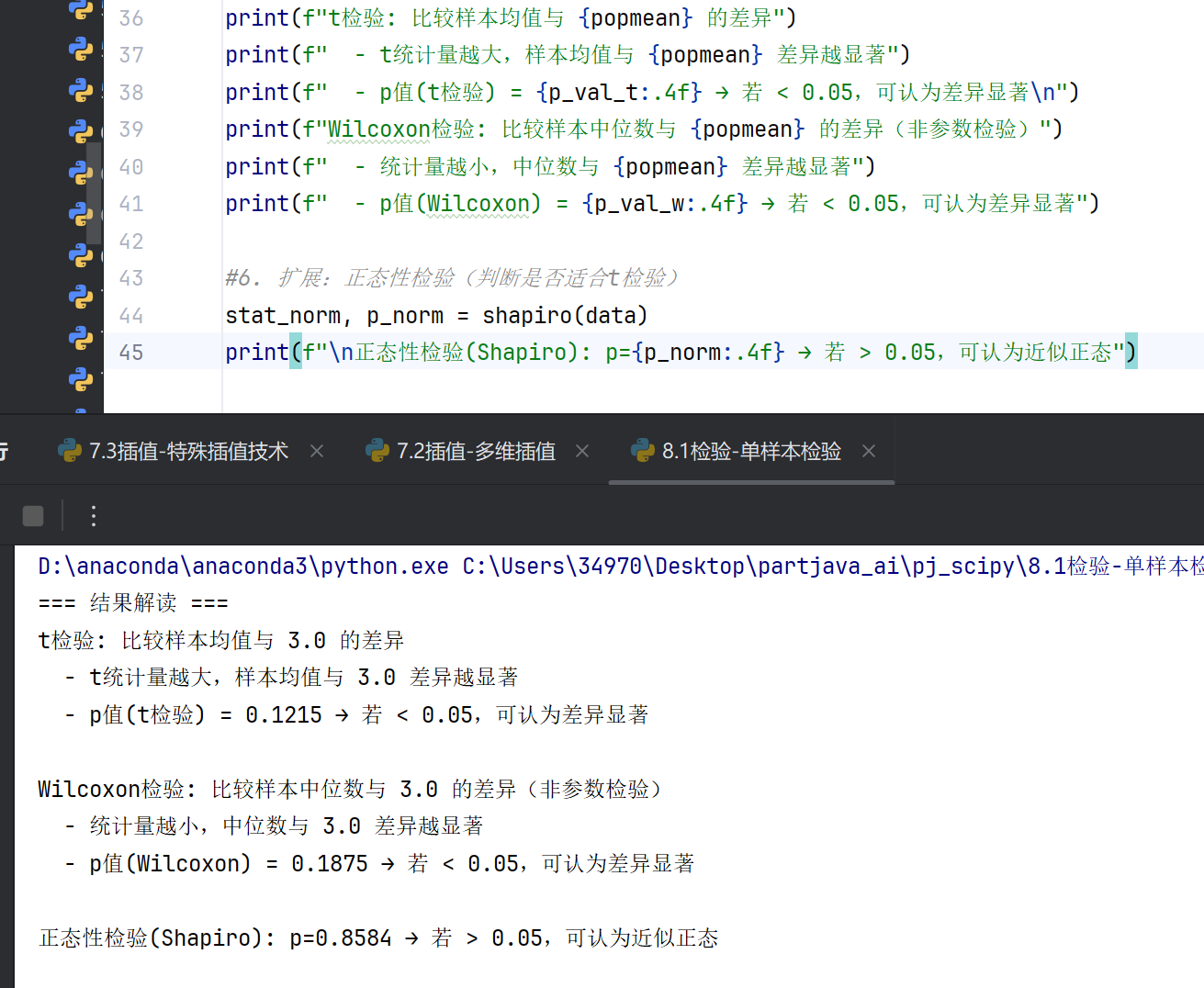
Task: Click line number 45 in the gutter
Action: click(131, 353)
